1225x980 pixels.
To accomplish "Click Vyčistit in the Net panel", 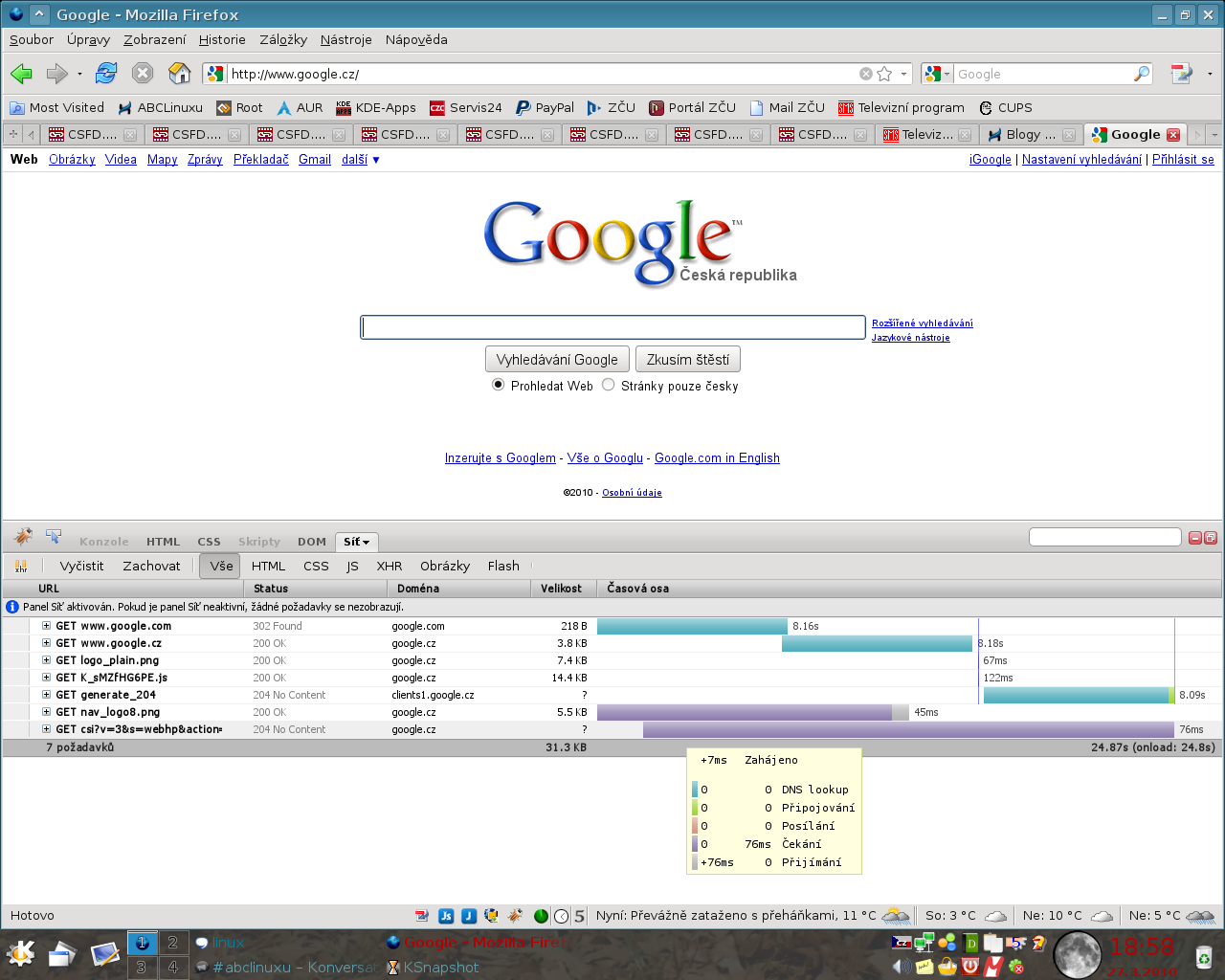I will [x=81, y=566].
